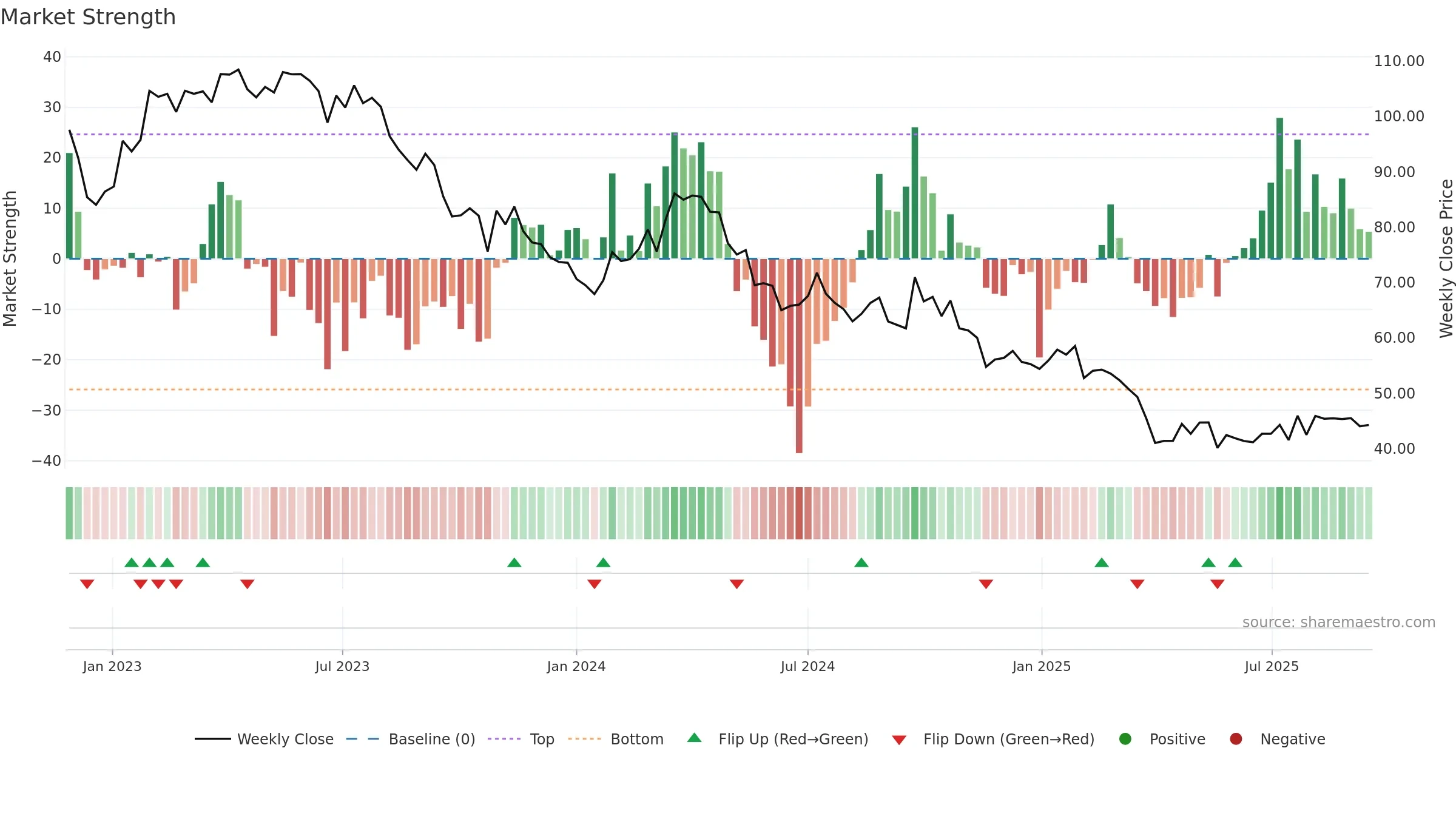Click the red flip-down triangle near April 2023
This screenshot has width=1456, height=819.
(247, 584)
